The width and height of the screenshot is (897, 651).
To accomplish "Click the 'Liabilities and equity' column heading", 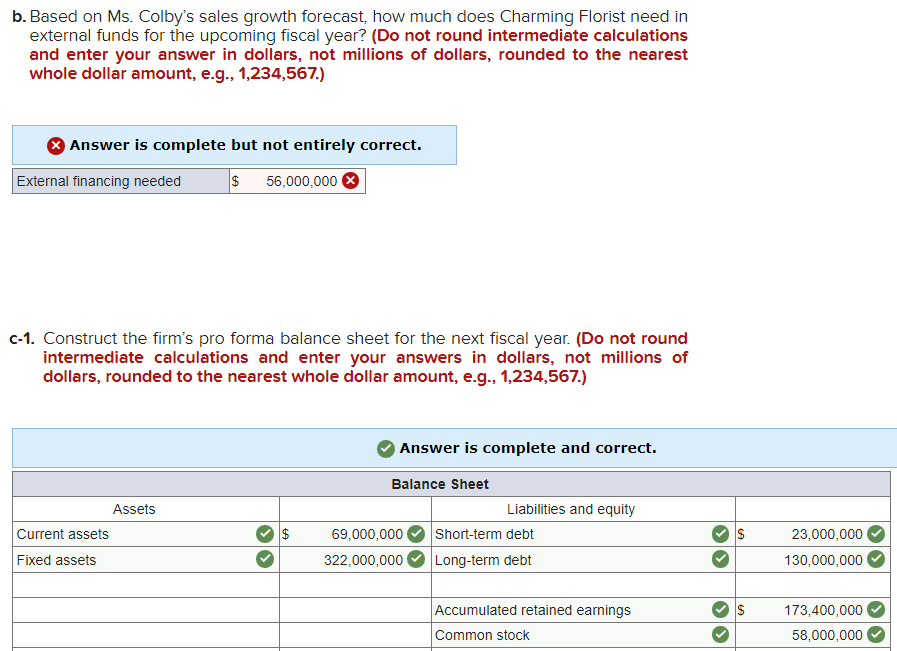I will pos(570,509).
